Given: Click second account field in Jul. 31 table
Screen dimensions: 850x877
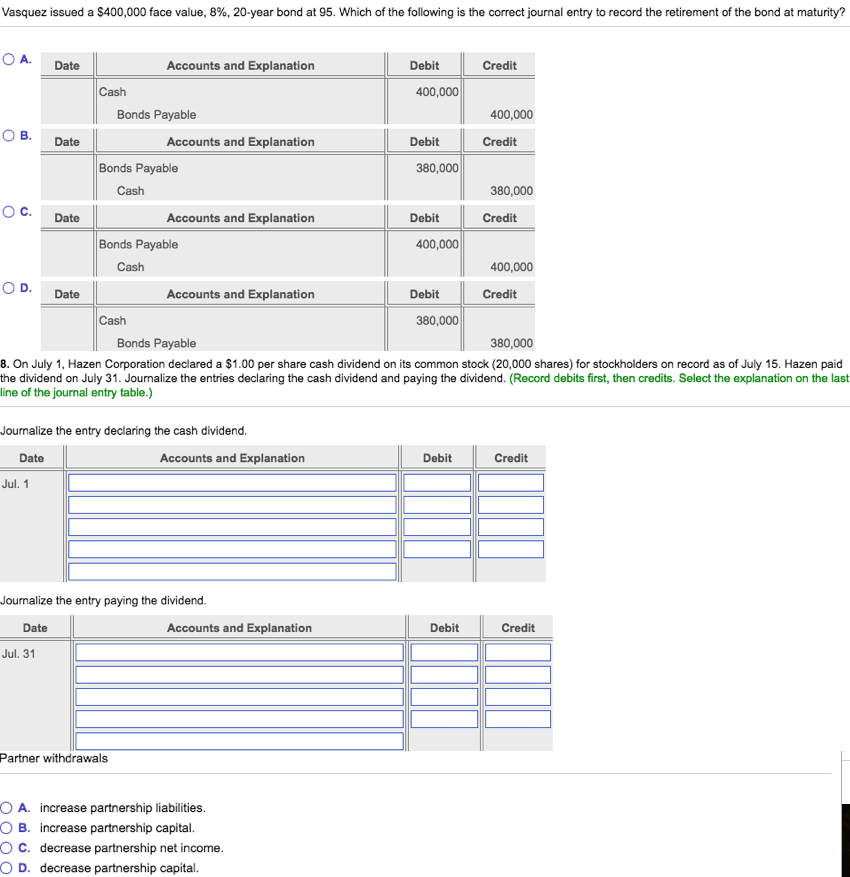Looking at the screenshot, I should pyautogui.click(x=239, y=675).
